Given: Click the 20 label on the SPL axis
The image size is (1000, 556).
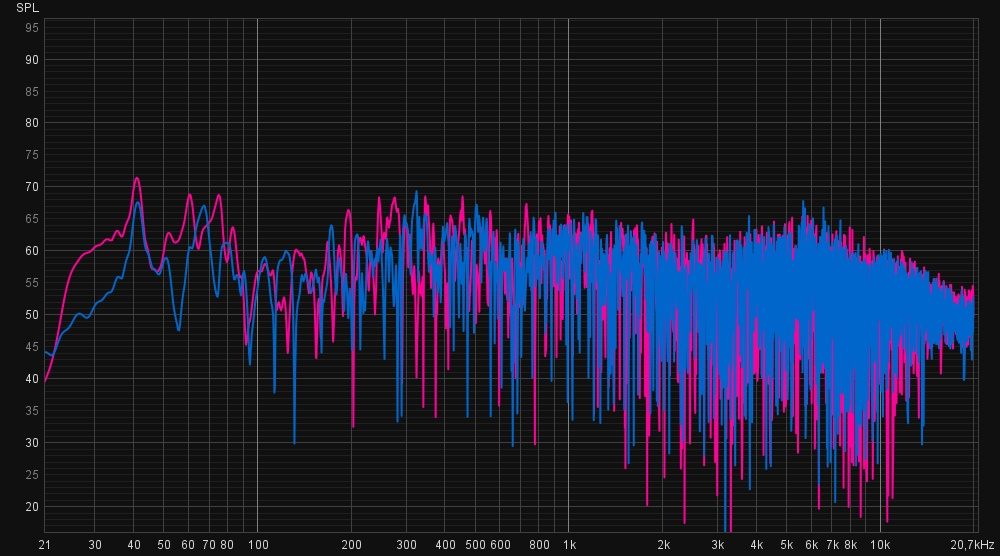Looking at the screenshot, I should pyautogui.click(x=32, y=507).
